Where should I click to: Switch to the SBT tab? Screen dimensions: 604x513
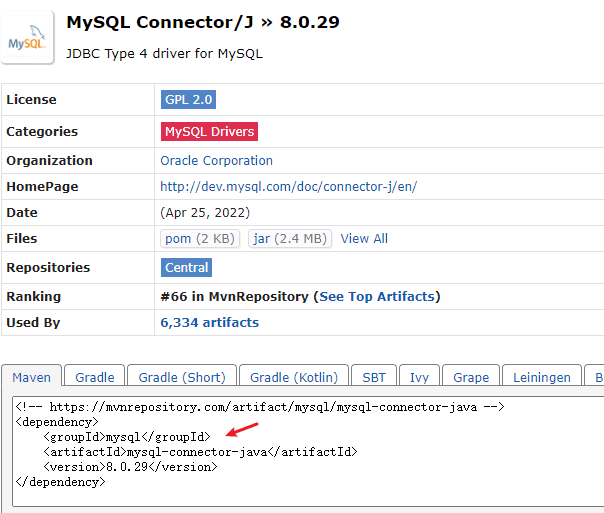374,377
